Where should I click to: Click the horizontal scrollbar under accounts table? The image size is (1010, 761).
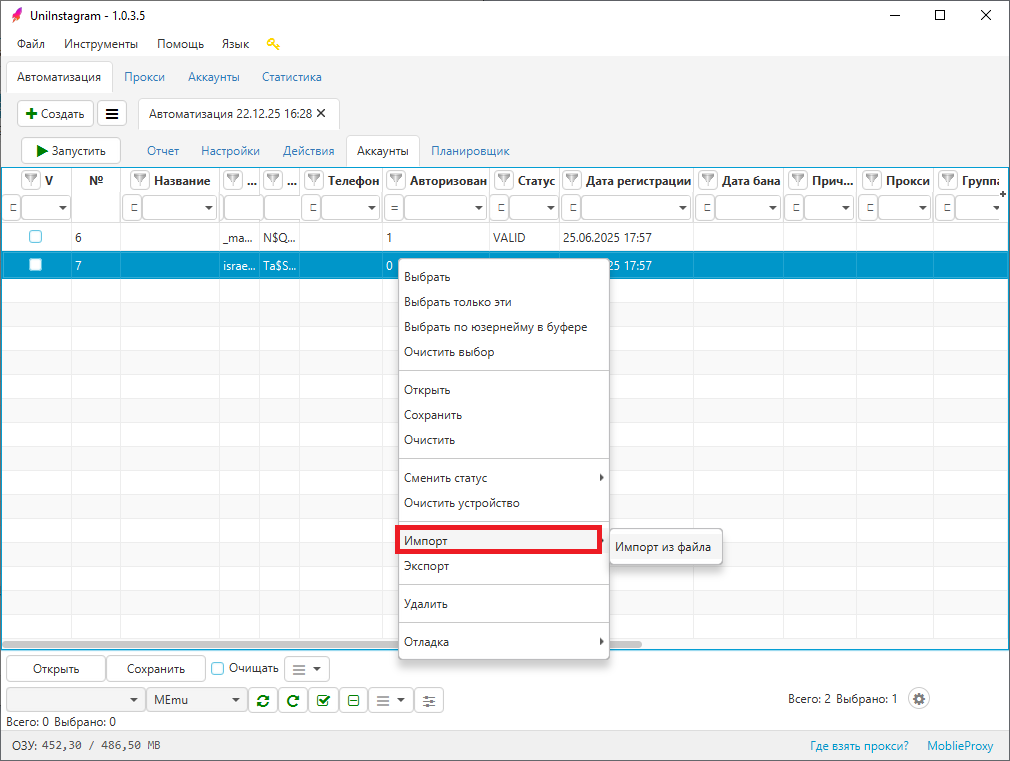[200, 645]
